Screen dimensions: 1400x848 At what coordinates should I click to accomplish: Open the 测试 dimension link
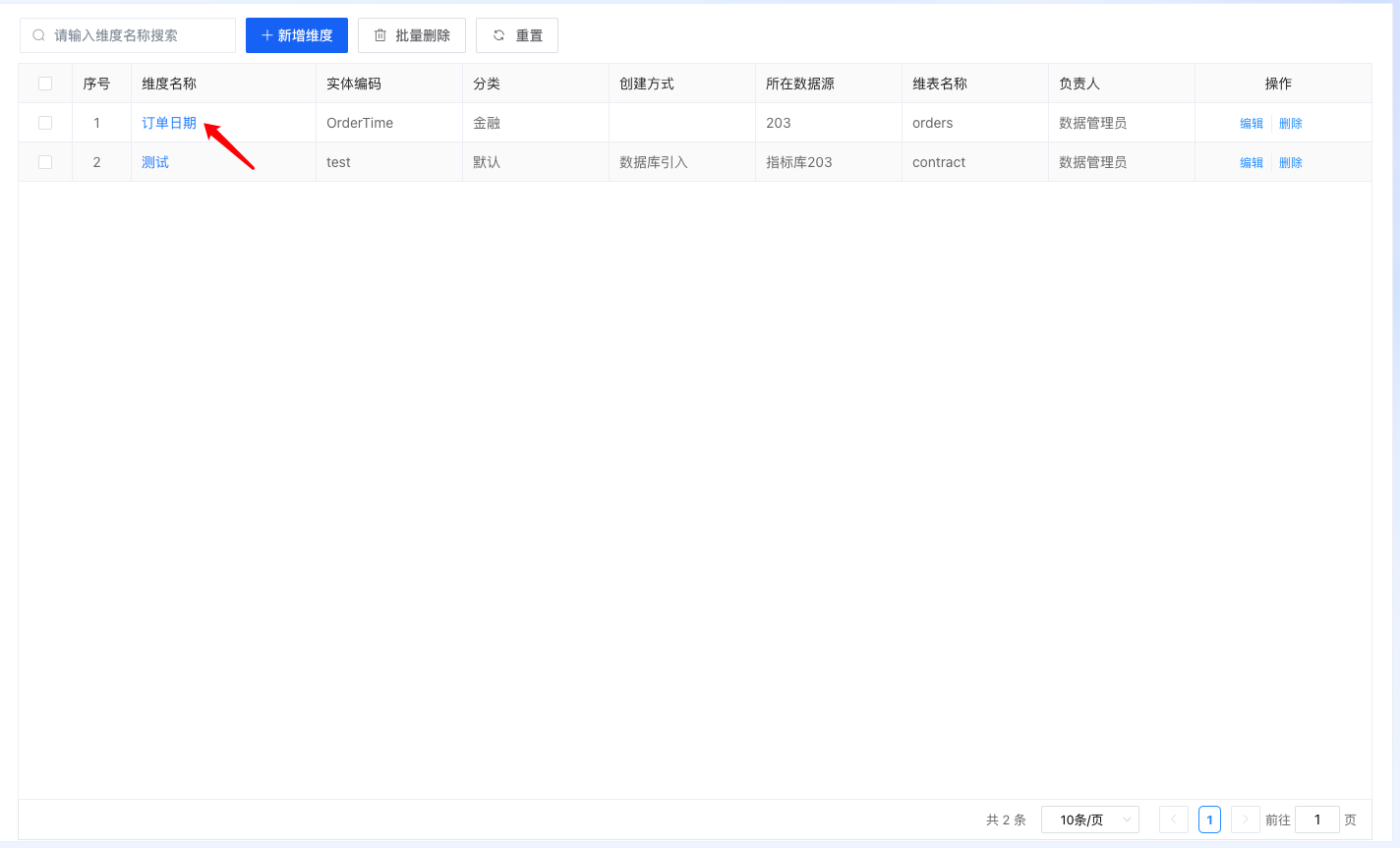[155, 162]
